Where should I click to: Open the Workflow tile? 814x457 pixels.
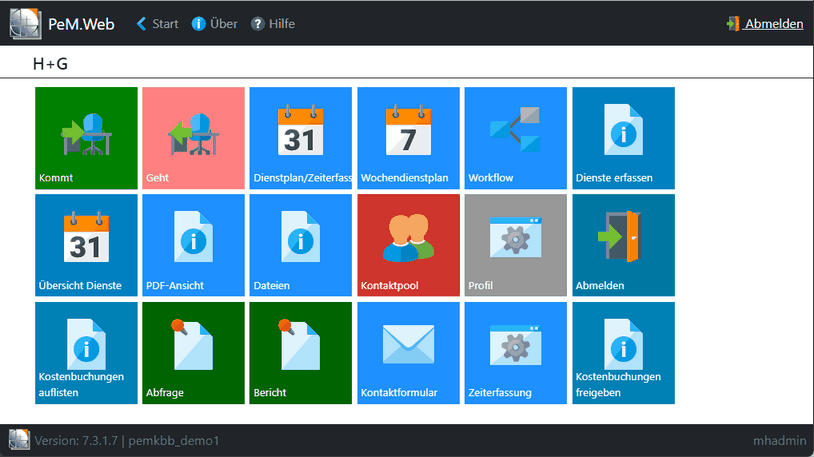(515, 138)
